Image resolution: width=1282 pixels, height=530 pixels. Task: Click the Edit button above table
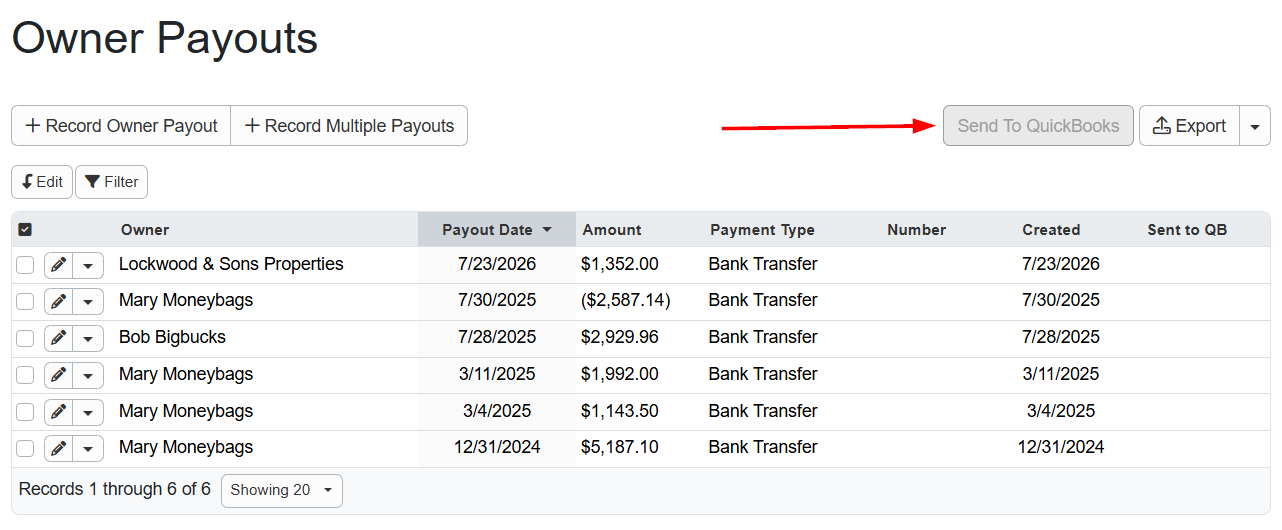point(42,182)
